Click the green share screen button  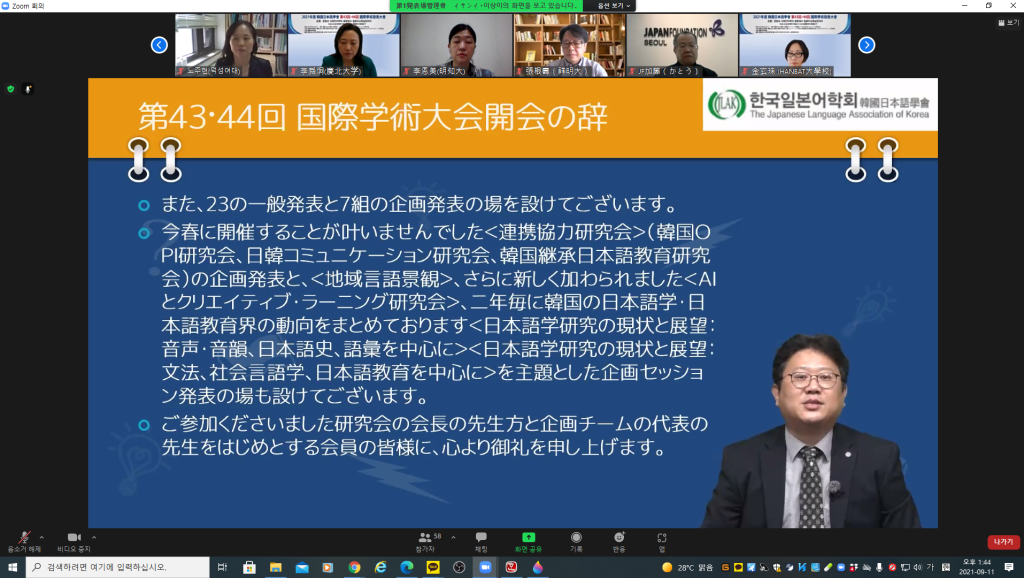pos(528,540)
